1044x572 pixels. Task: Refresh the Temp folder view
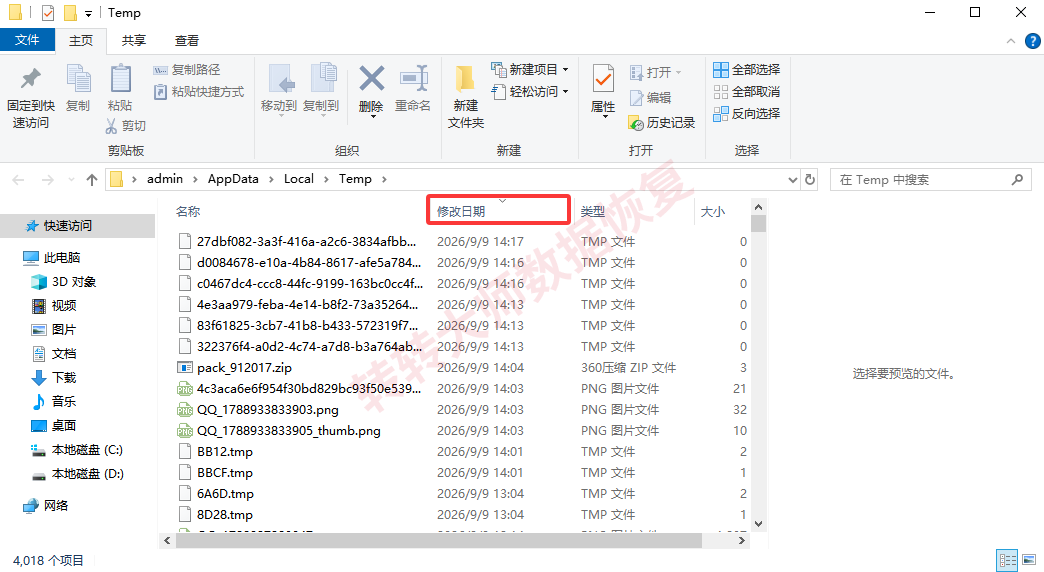(x=810, y=180)
